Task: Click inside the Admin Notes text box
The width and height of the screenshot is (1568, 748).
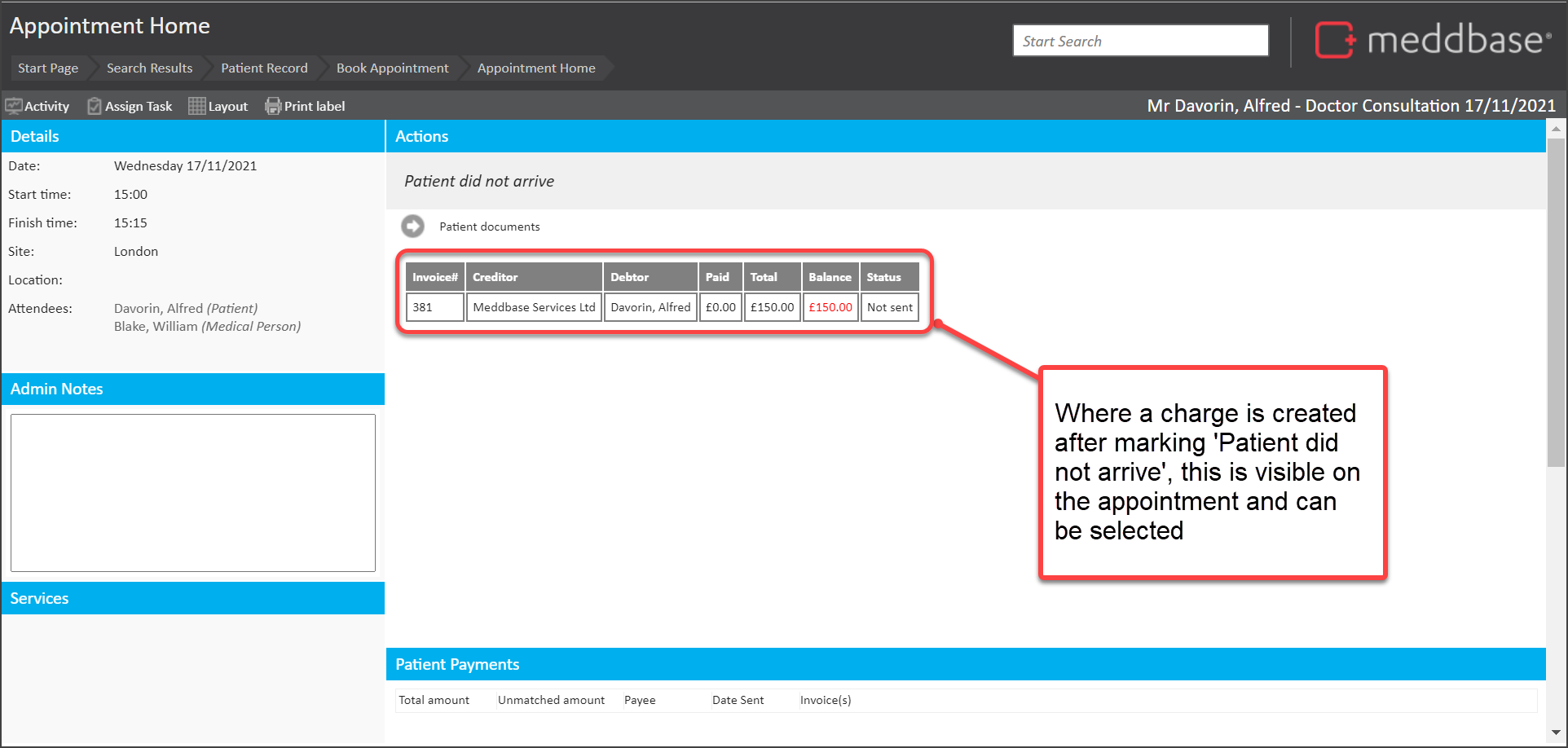Action: 193,492
